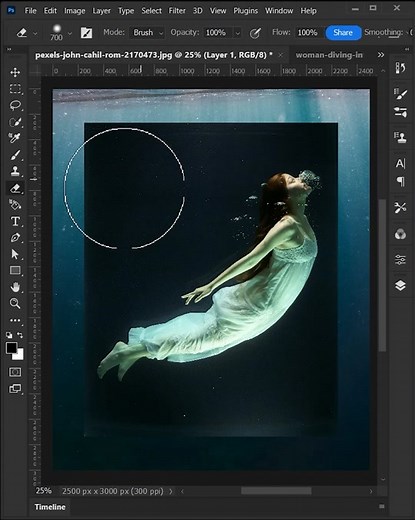Open the Timeline panel tab
This screenshot has height=520, width=415.
click(50, 507)
